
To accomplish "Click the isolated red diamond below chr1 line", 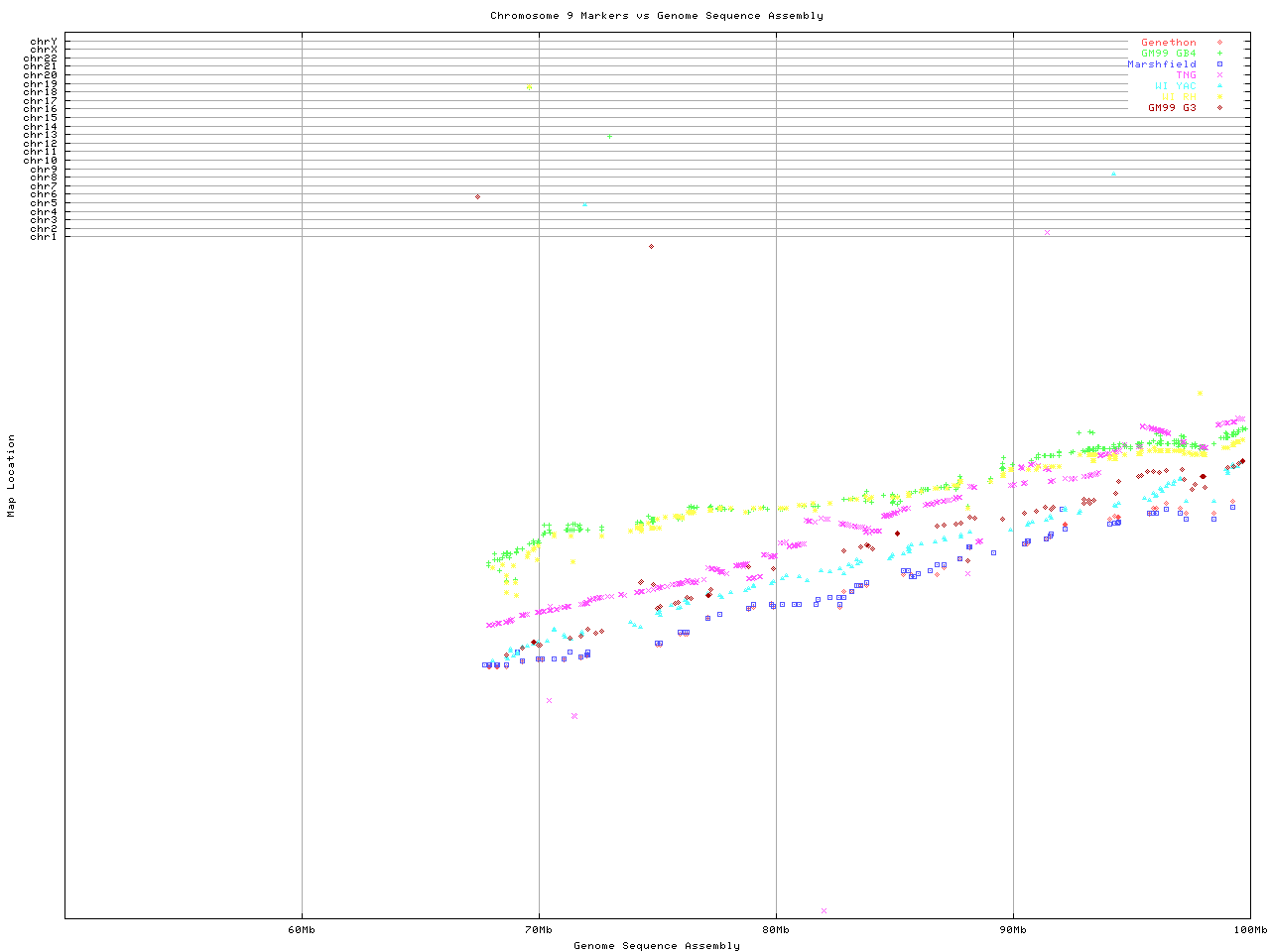I will (x=651, y=247).
